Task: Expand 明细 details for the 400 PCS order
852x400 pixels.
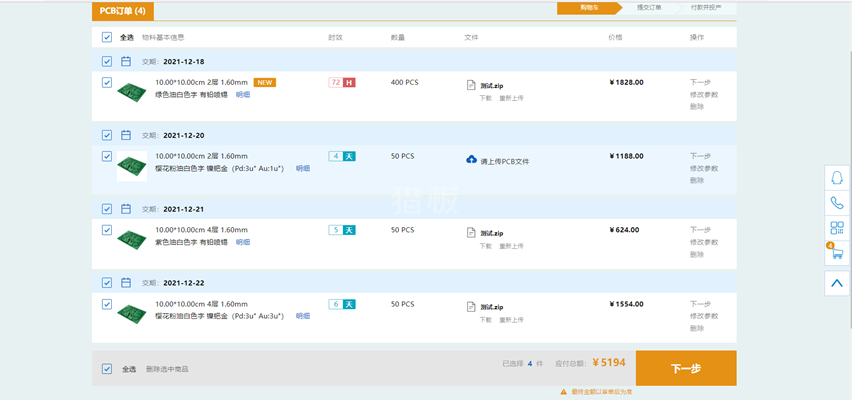Action: (243, 94)
